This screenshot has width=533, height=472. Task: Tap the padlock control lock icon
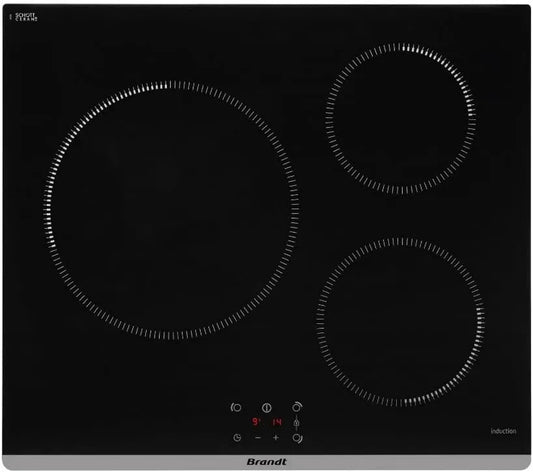tap(296, 422)
